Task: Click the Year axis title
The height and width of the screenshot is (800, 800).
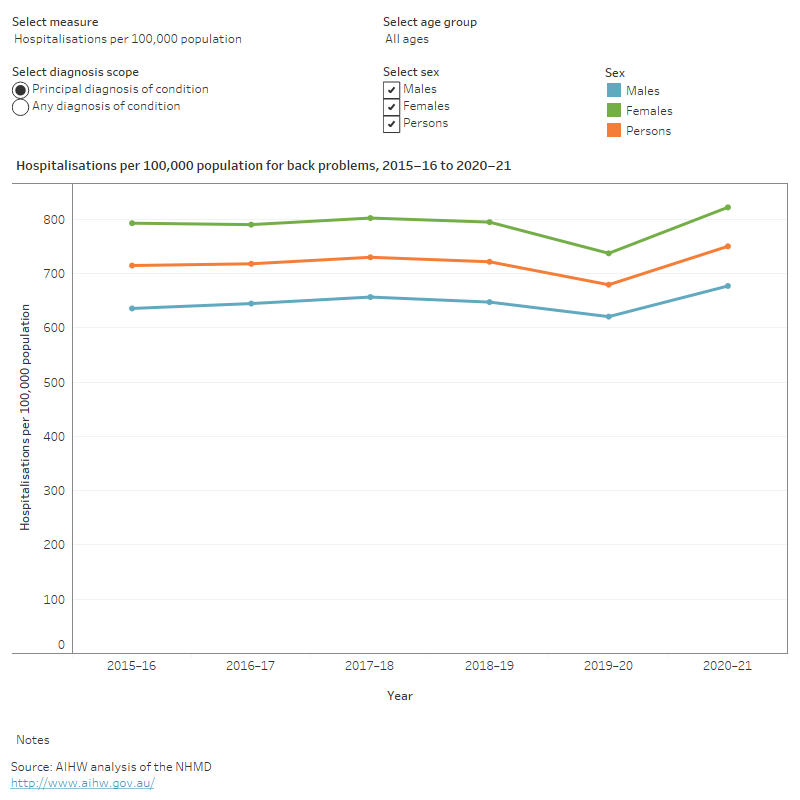Action: pos(400,696)
